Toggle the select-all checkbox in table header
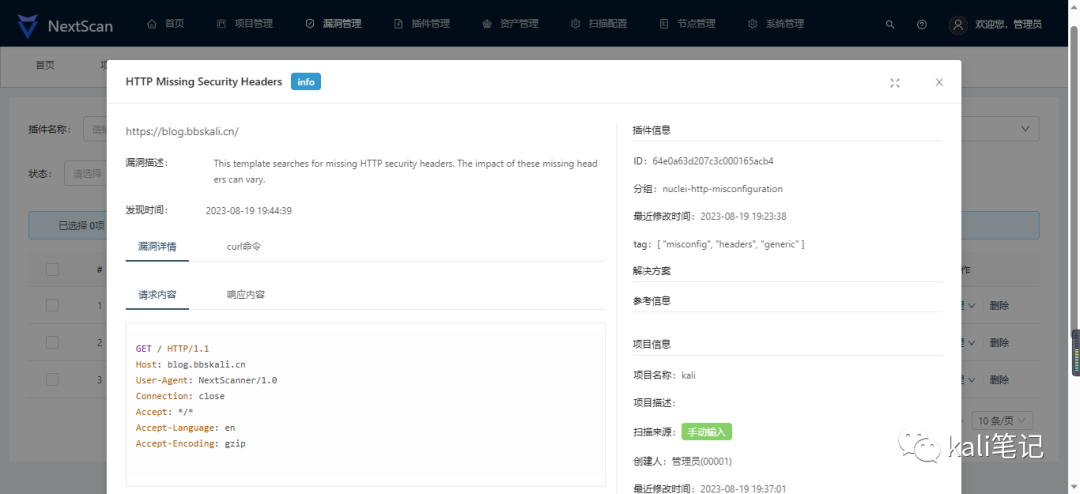Image resolution: width=1080 pixels, height=494 pixels. [x=52, y=269]
